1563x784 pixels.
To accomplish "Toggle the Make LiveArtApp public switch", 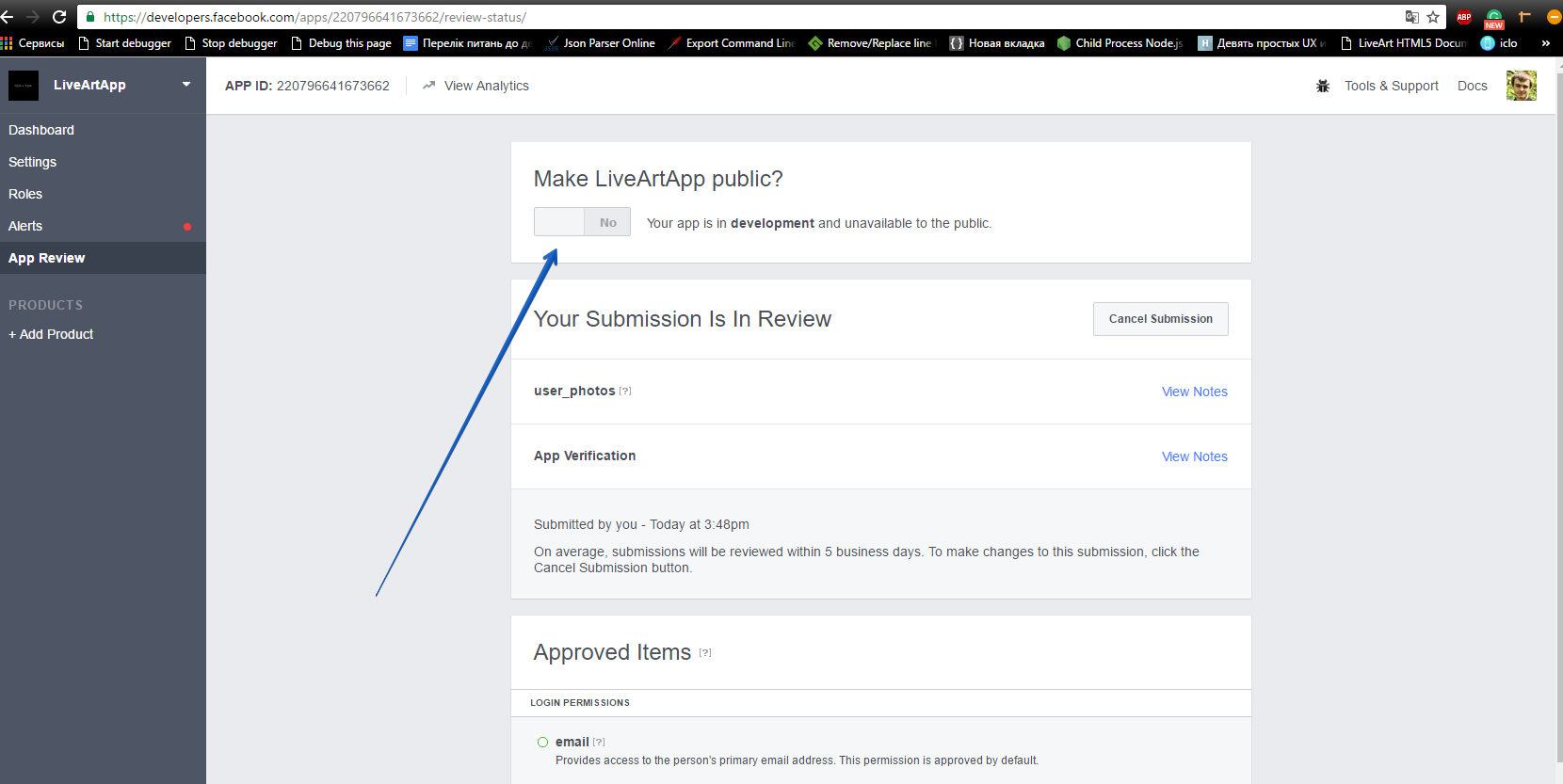I will click(582, 222).
